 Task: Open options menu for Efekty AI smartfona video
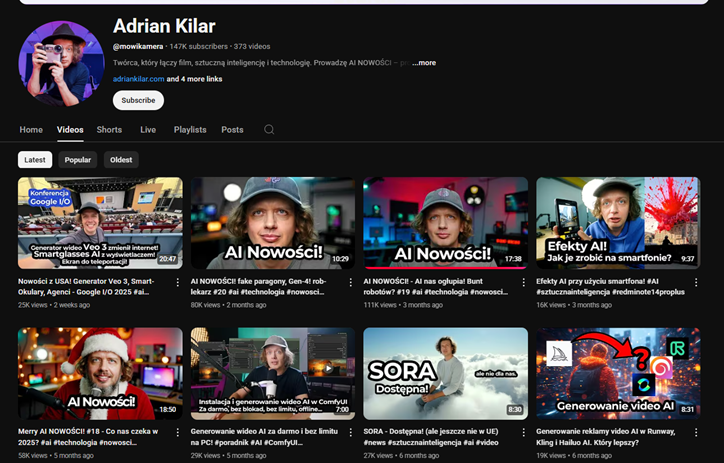[x=696, y=282]
